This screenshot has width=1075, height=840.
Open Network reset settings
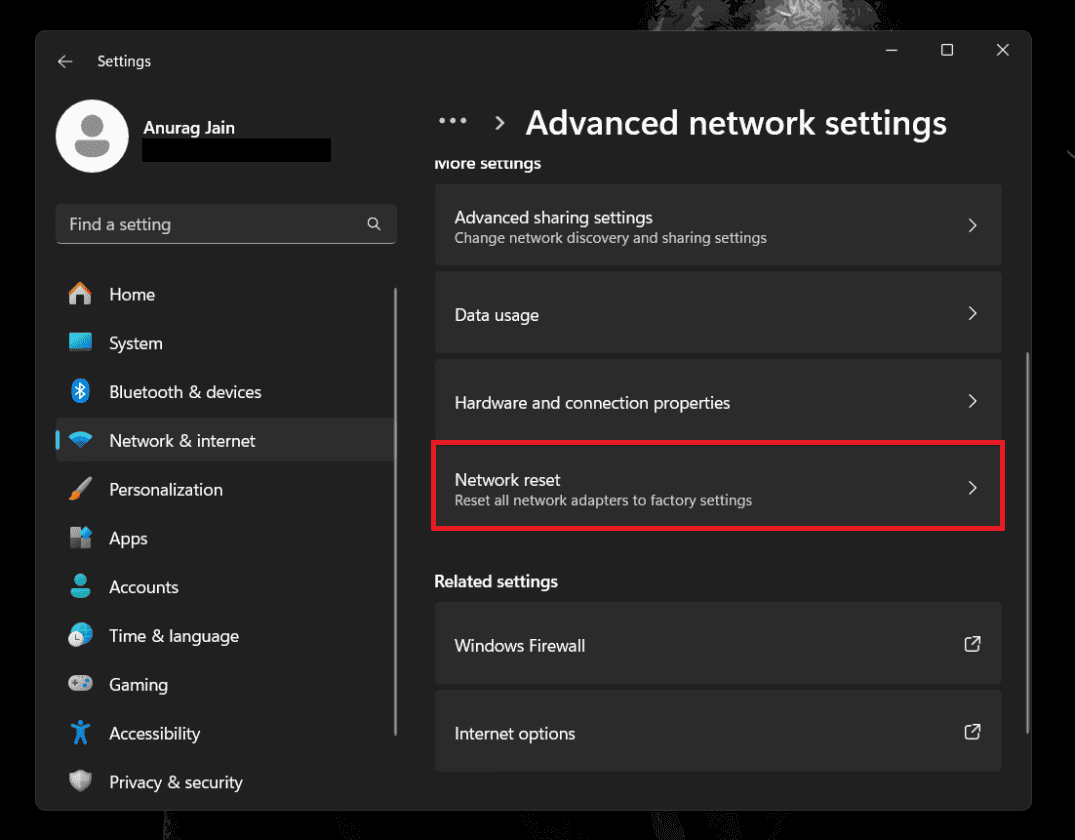coord(718,486)
